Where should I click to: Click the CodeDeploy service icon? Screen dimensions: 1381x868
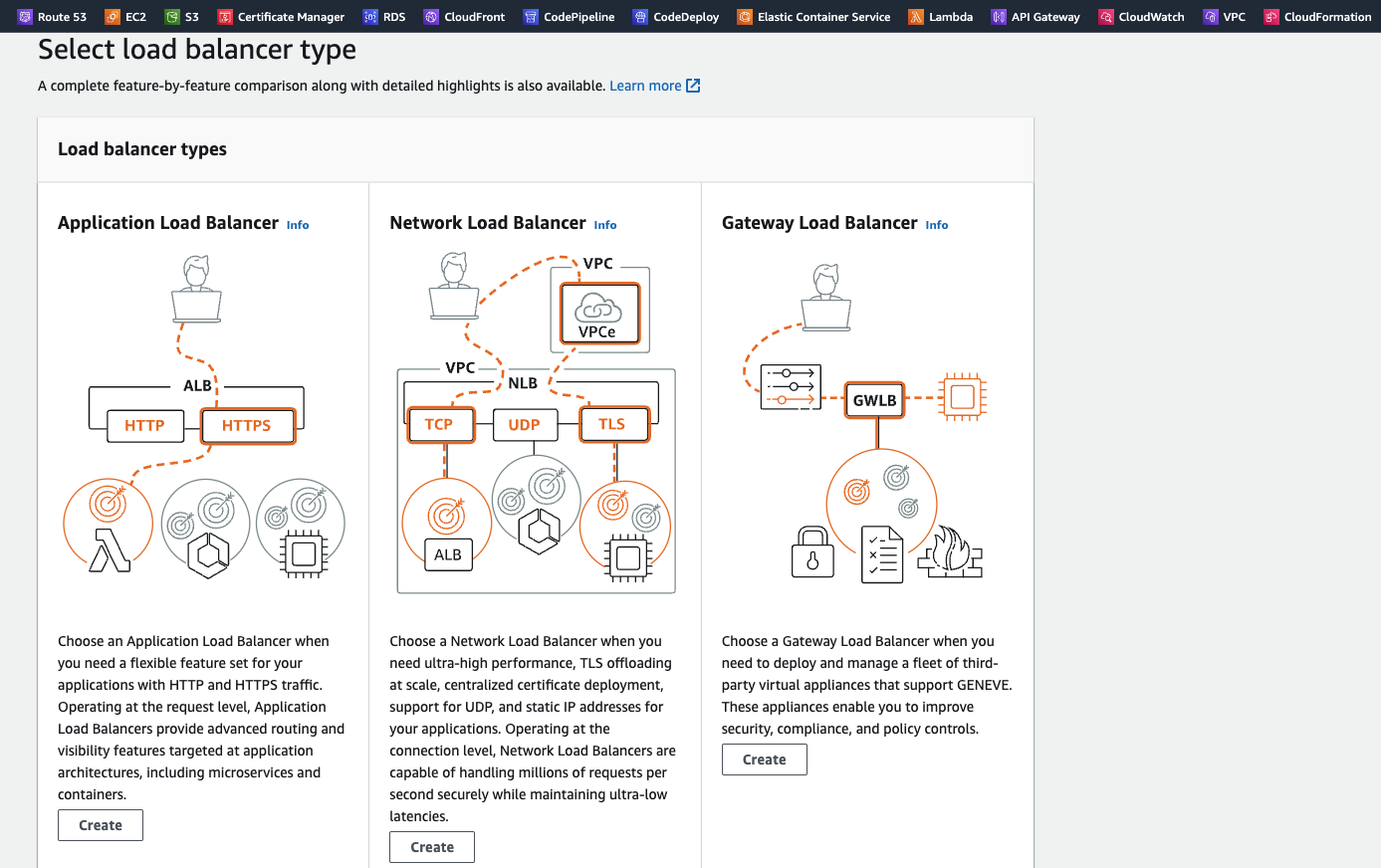[x=641, y=17]
